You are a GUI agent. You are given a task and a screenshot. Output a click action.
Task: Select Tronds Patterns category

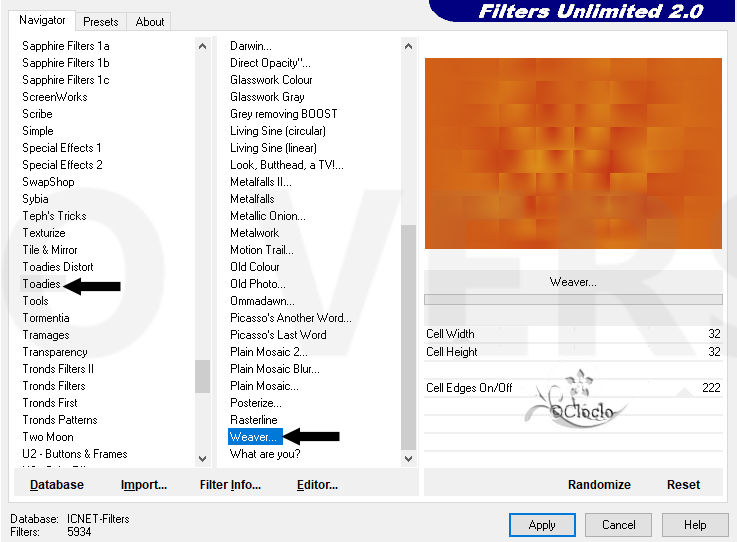click(x=60, y=420)
